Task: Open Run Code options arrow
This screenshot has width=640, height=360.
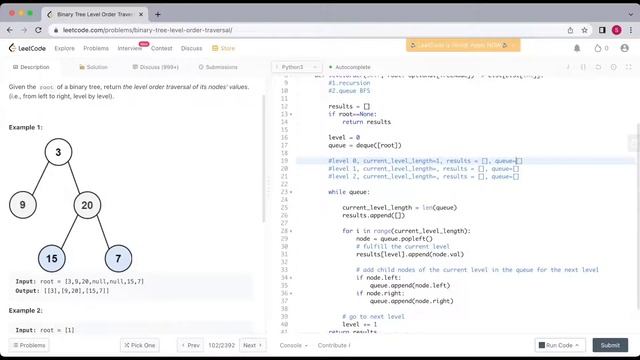Action: click(x=577, y=345)
